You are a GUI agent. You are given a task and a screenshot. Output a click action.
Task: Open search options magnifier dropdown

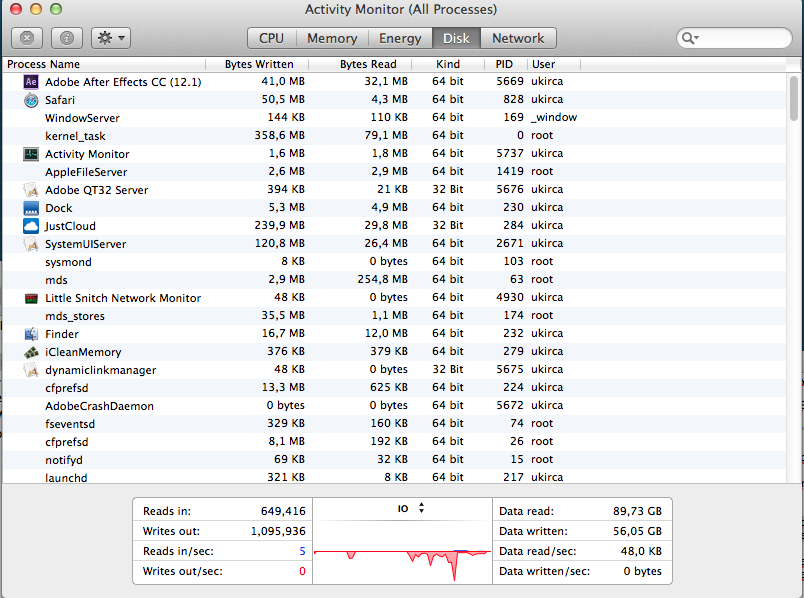click(690, 38)
